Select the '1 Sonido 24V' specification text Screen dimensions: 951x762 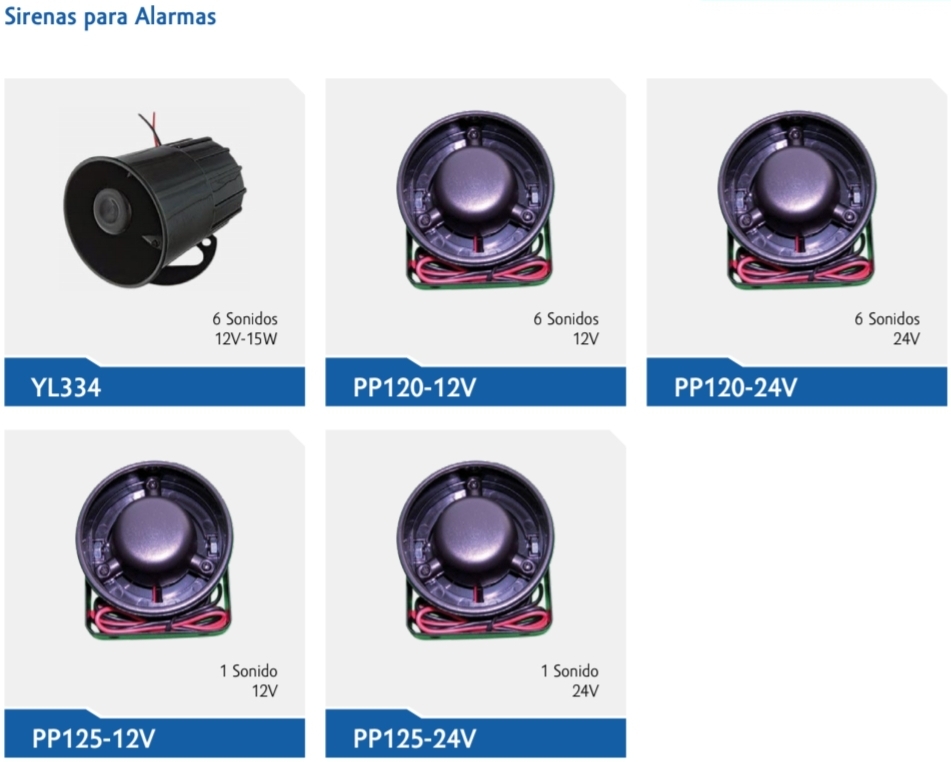point(570,680)
